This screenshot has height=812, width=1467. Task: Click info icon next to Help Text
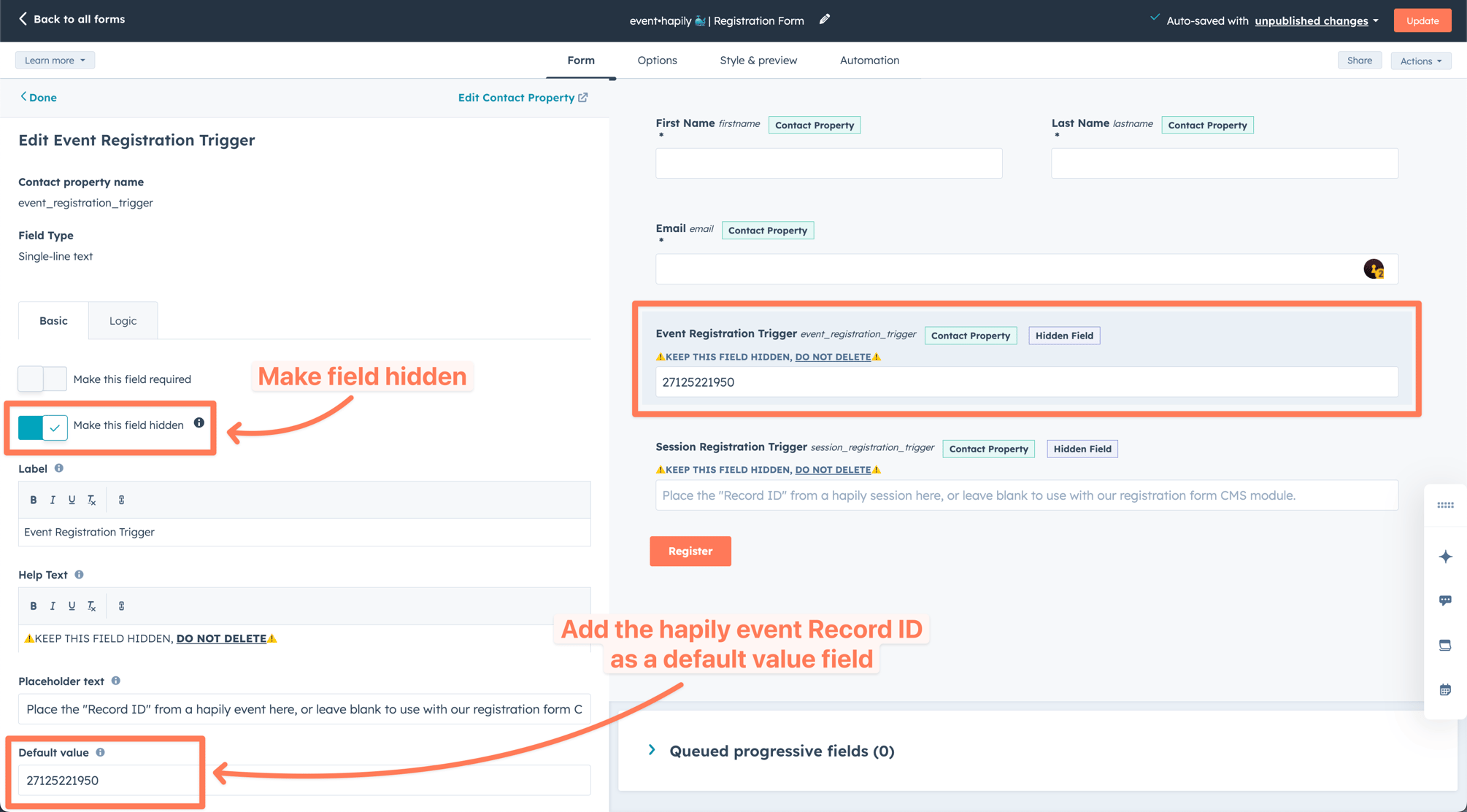(x=79, y=575)
